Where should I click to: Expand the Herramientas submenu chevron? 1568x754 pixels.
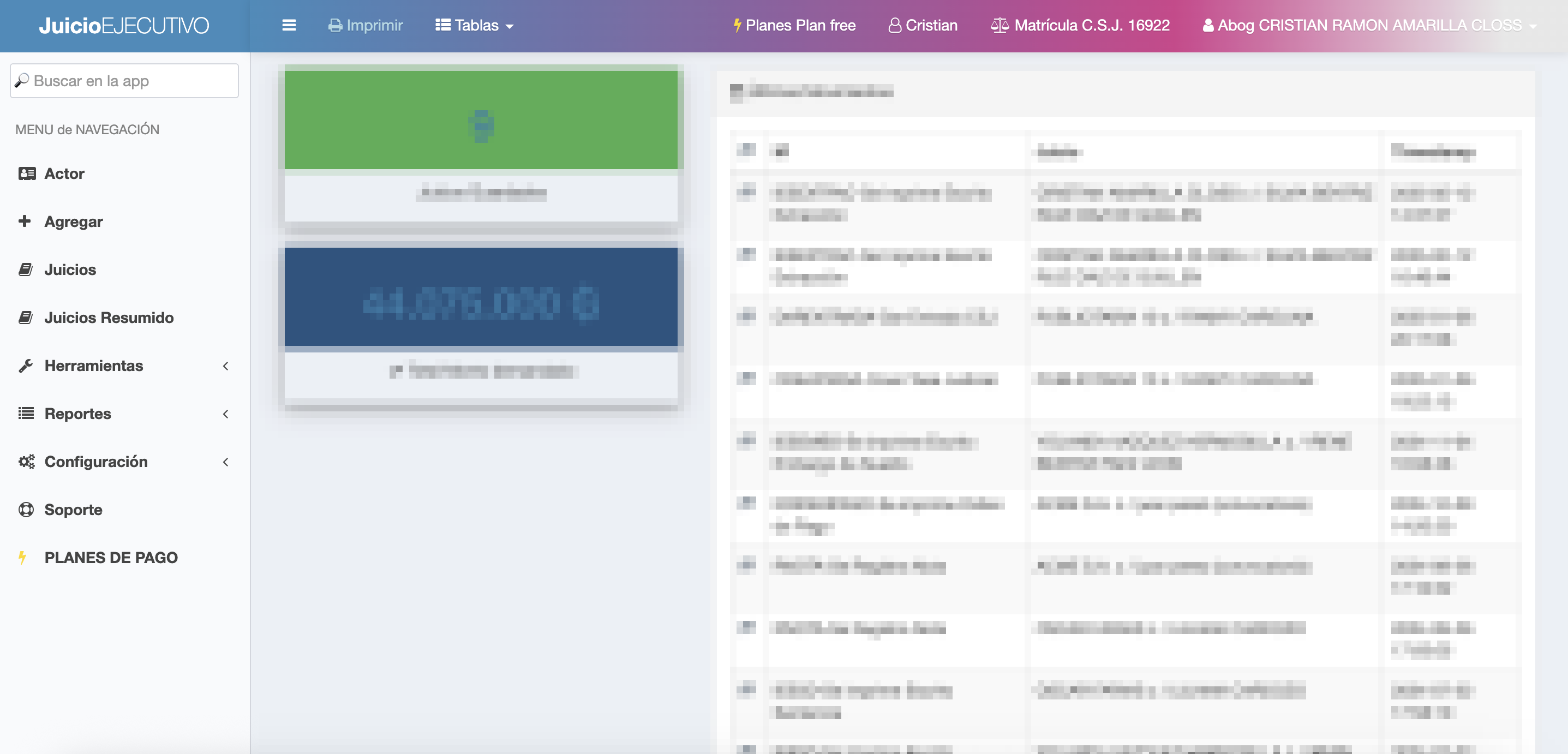(226, 366)
